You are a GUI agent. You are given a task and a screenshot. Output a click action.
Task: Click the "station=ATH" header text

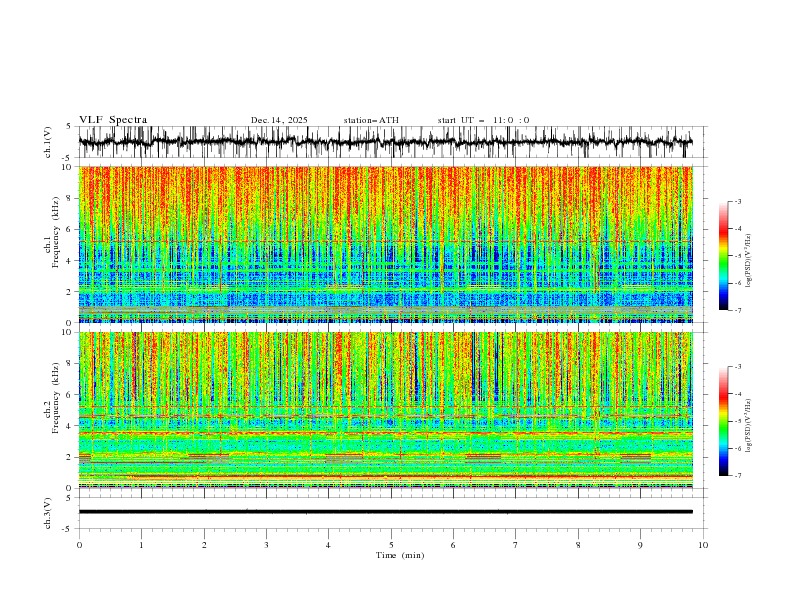371,120
